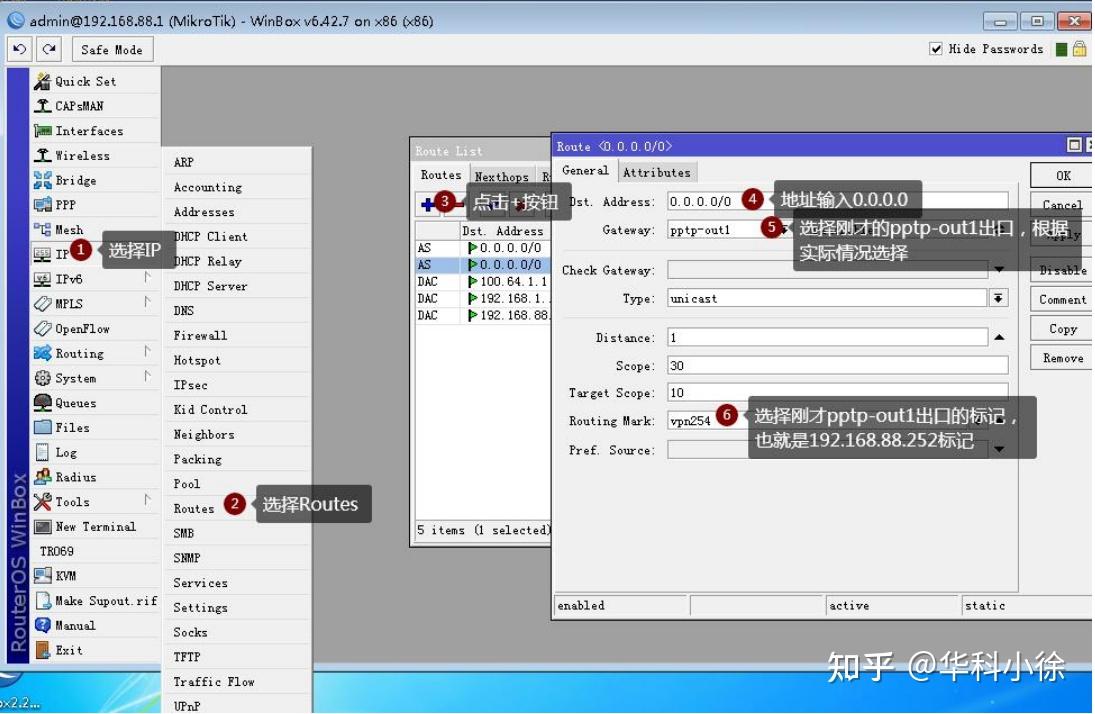
Task: Open the Wireless menu icon
Action: (43, 155)
